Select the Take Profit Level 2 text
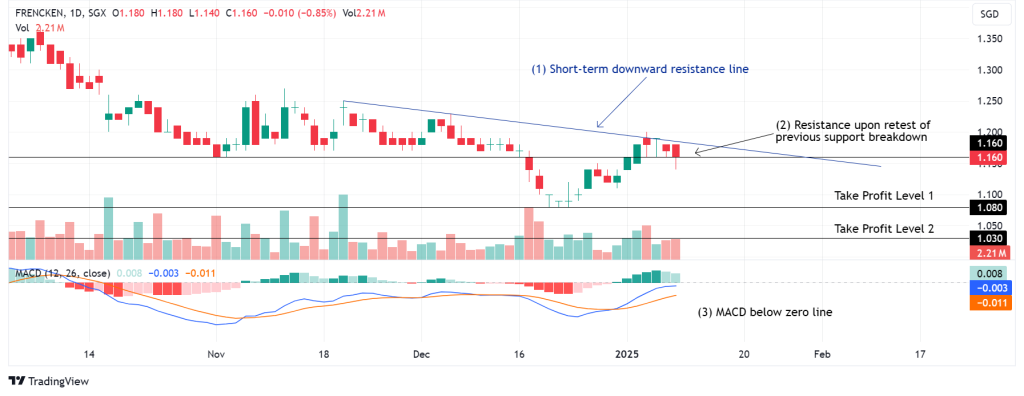Image resolution: width=1024 pixels, height=396 pixels. [x=884, y=229]
